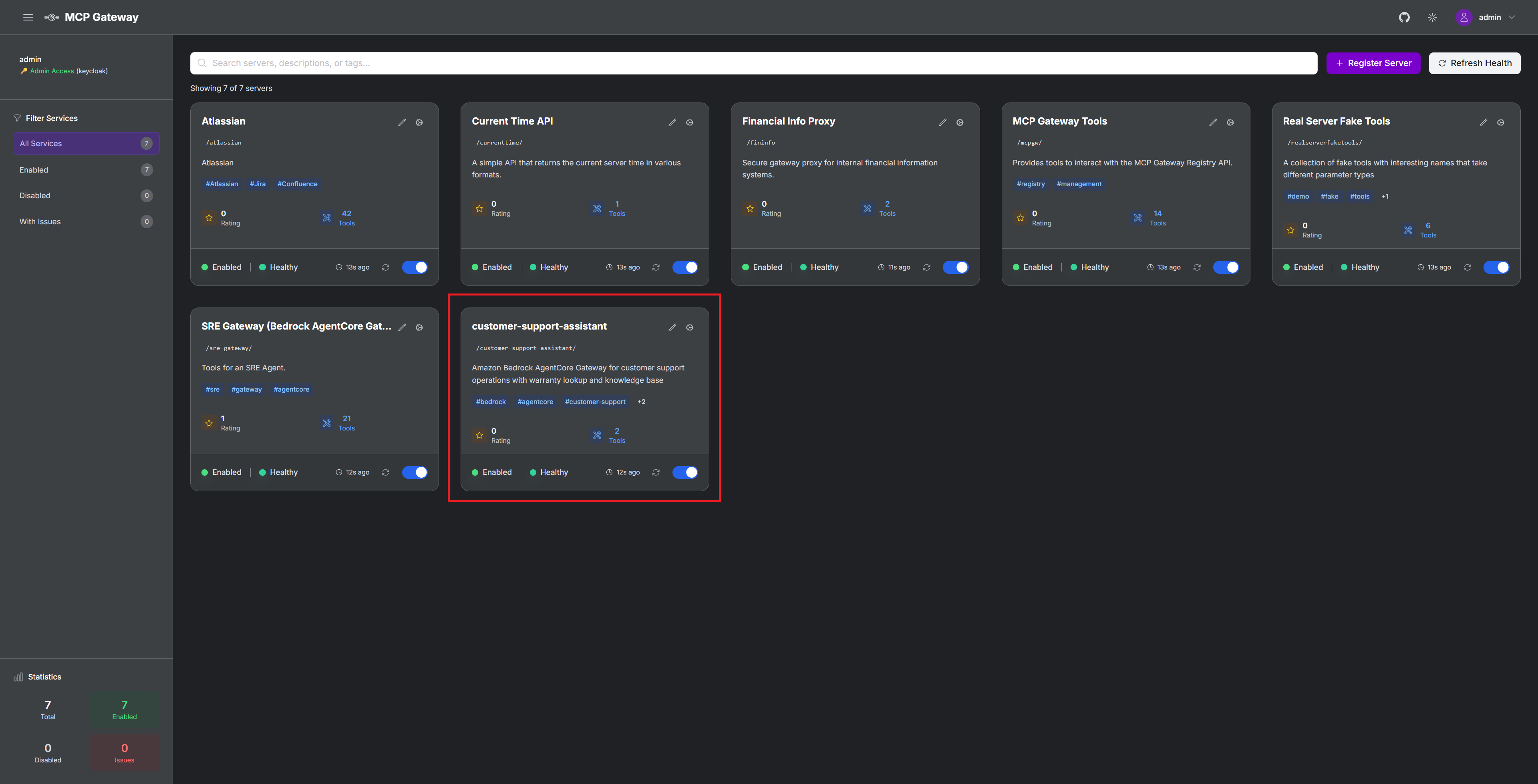This screenshot has width=1538, height=784.
Task: Click the Register Server button
Action: point(1373,63)
